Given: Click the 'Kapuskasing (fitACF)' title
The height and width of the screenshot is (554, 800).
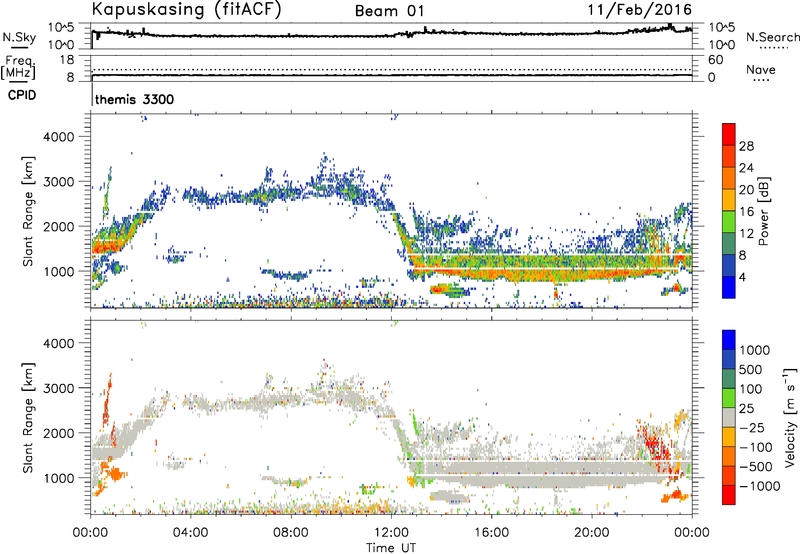Looking at the screenshot, I should click(x=186, y=9).
